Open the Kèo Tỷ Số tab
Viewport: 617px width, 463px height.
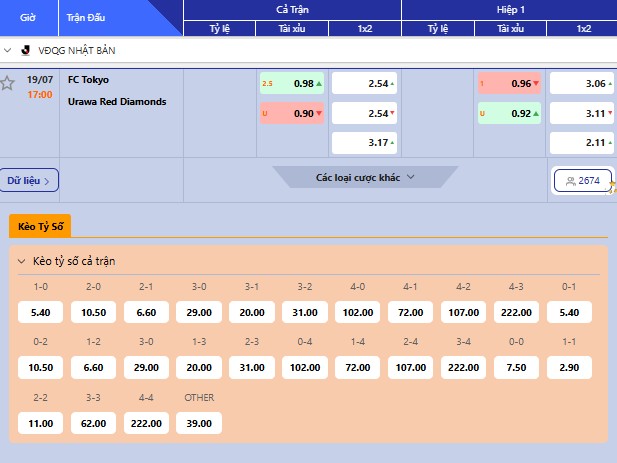pyautogui.click(x=40, y=226)
